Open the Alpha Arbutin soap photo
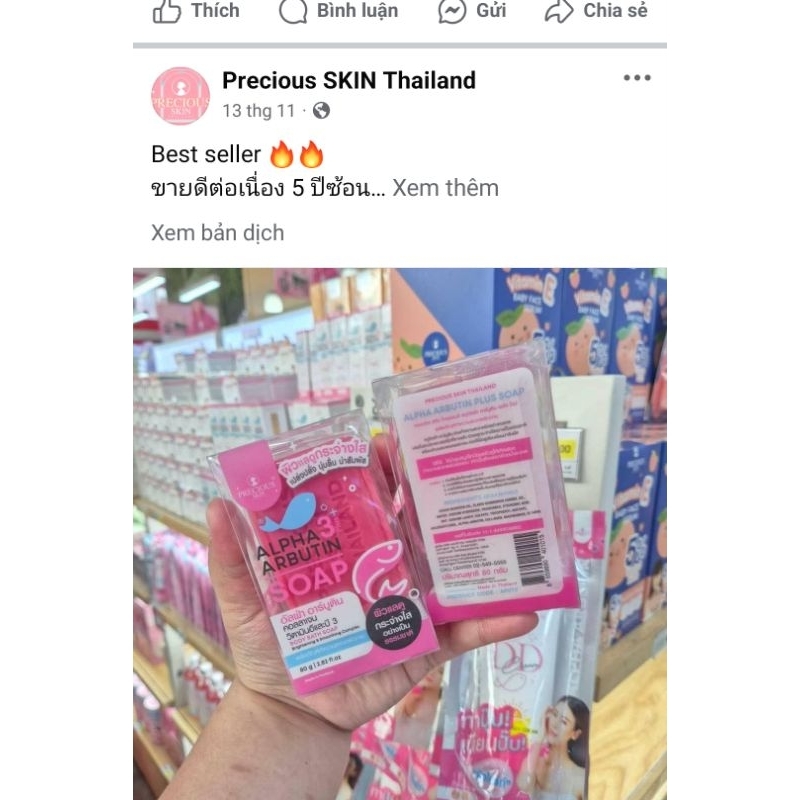800x800 pixels. [400, 534]
